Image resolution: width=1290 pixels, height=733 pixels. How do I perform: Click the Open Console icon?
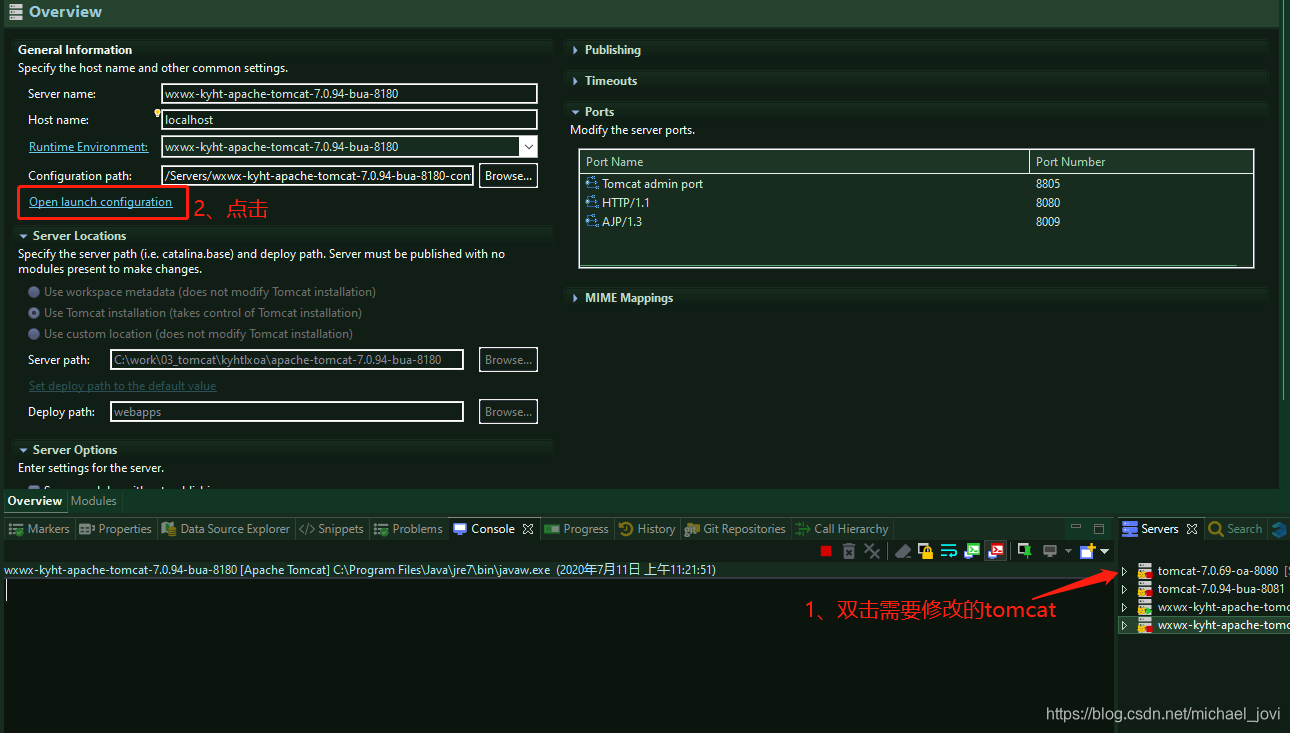point(1088,551)
